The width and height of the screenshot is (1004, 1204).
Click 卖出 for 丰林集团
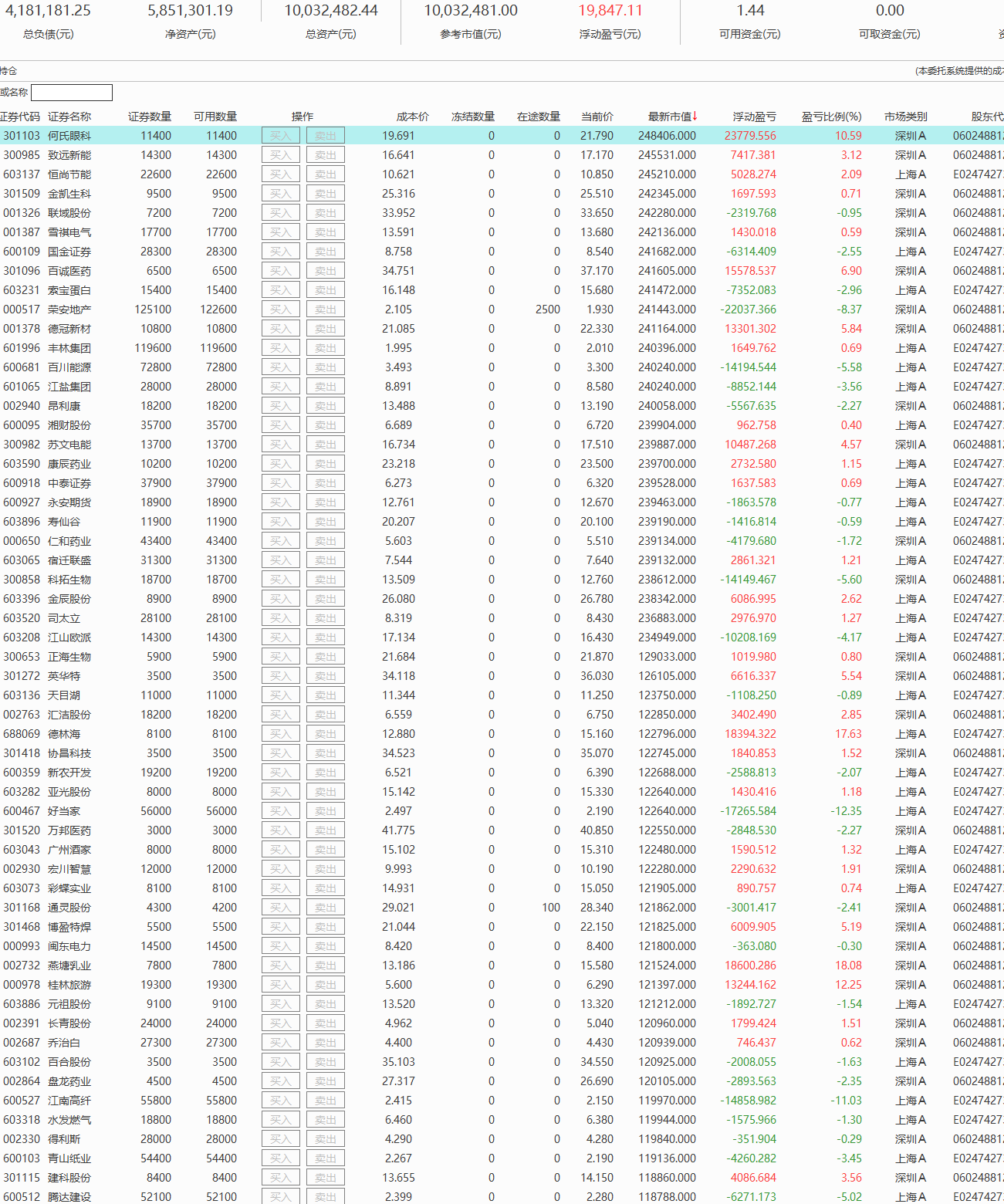(326, 348)
